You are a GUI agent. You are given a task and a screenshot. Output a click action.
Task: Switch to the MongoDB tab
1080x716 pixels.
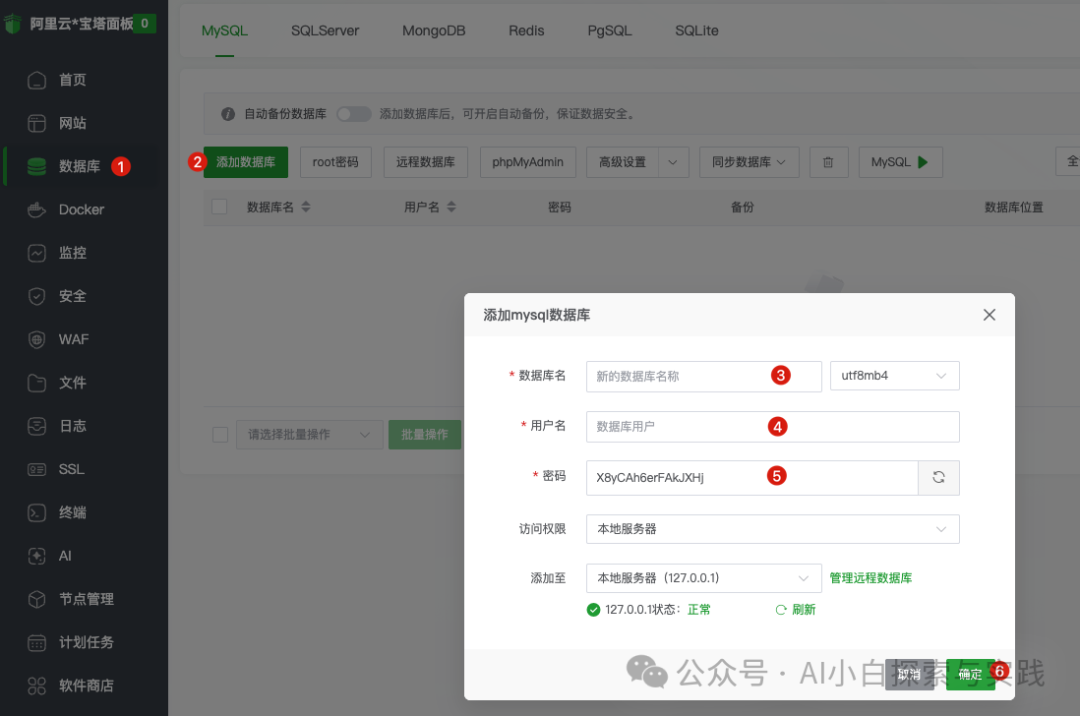434,31
